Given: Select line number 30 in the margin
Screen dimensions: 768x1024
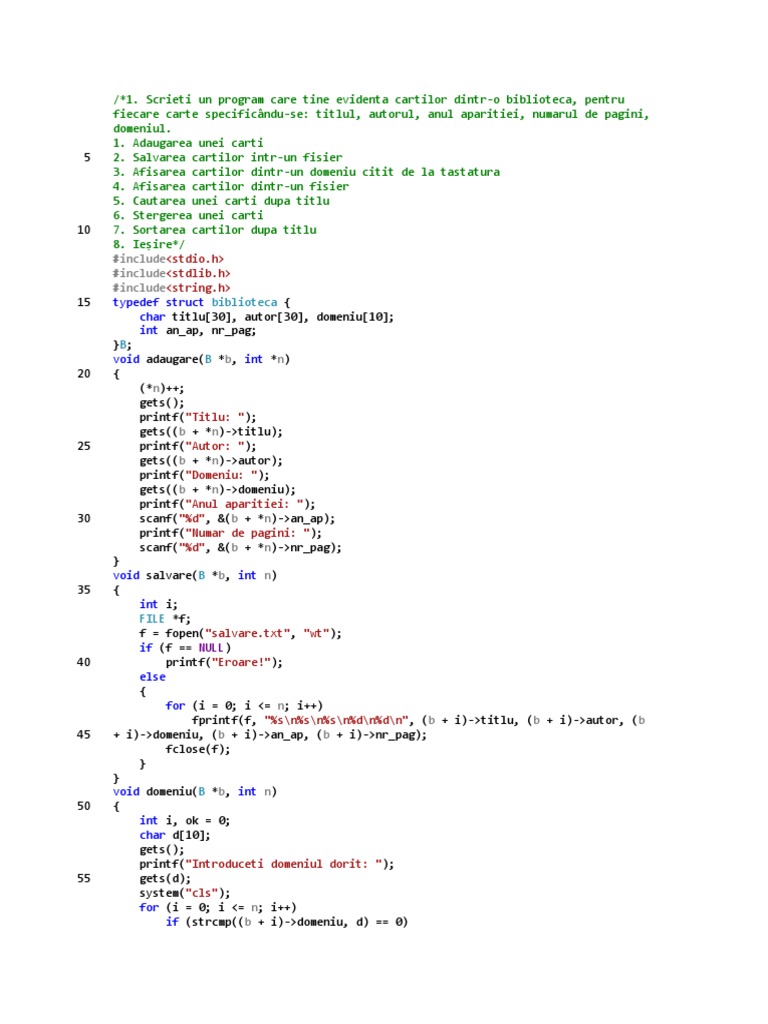Looking at the screenshot, I should click(84, 519).
